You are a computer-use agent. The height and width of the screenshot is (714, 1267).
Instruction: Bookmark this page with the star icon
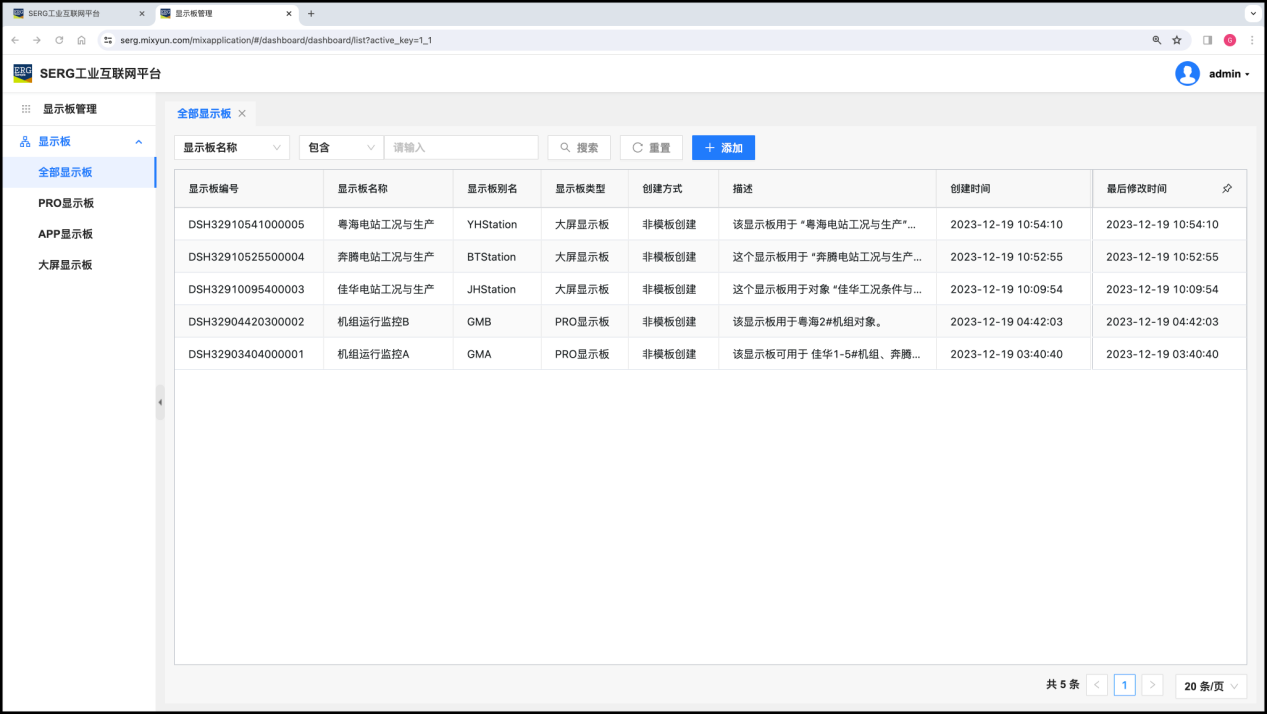coord(1177,40)
